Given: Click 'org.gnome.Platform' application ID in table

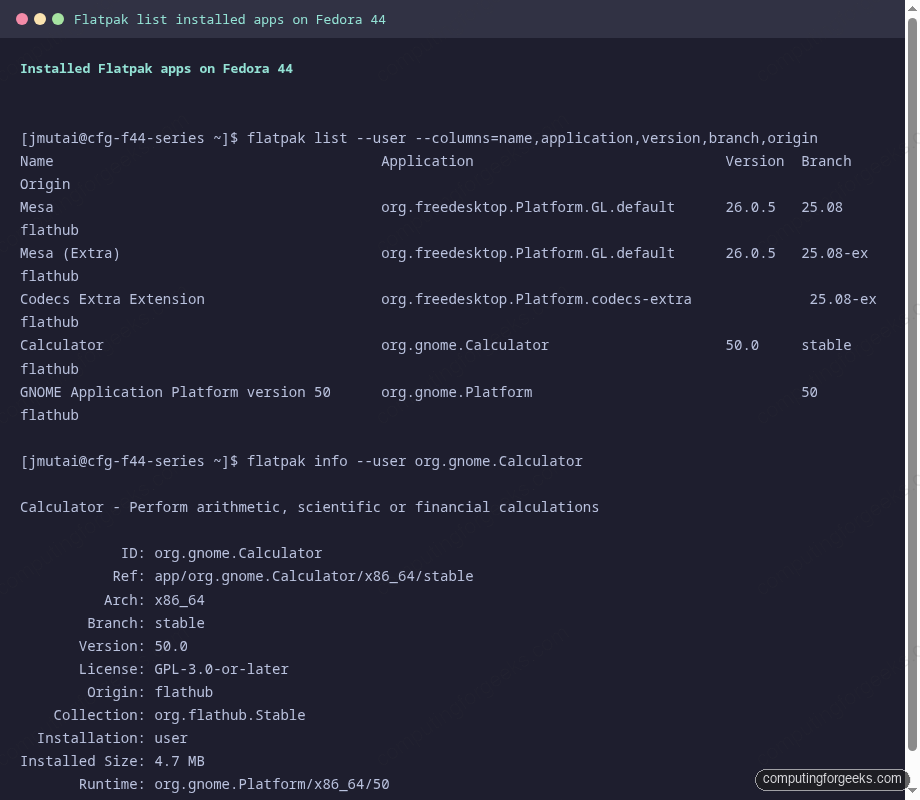Looking at the screenshot, I should tap(456, 392).
